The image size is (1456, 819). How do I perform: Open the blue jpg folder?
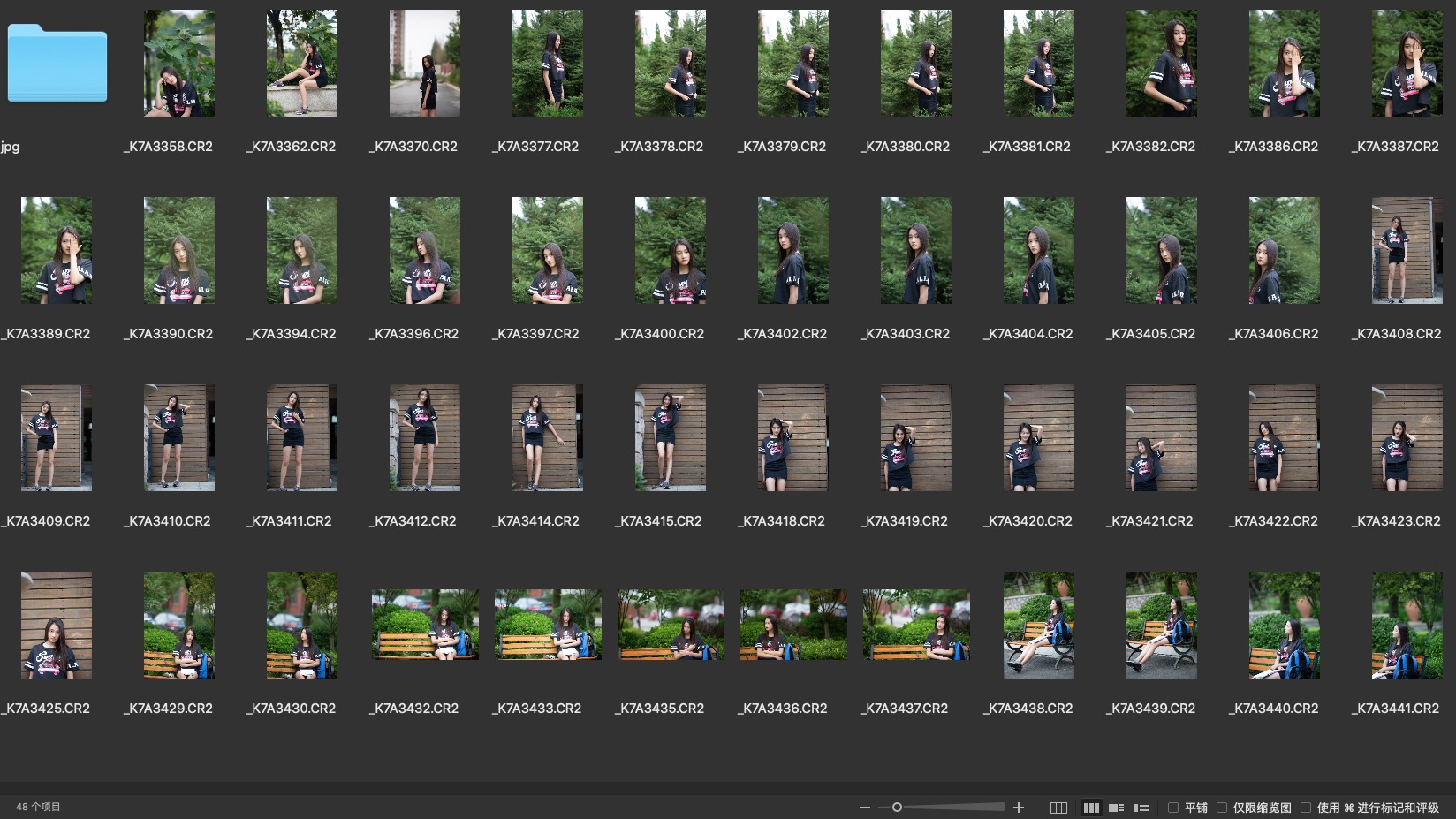57,64
